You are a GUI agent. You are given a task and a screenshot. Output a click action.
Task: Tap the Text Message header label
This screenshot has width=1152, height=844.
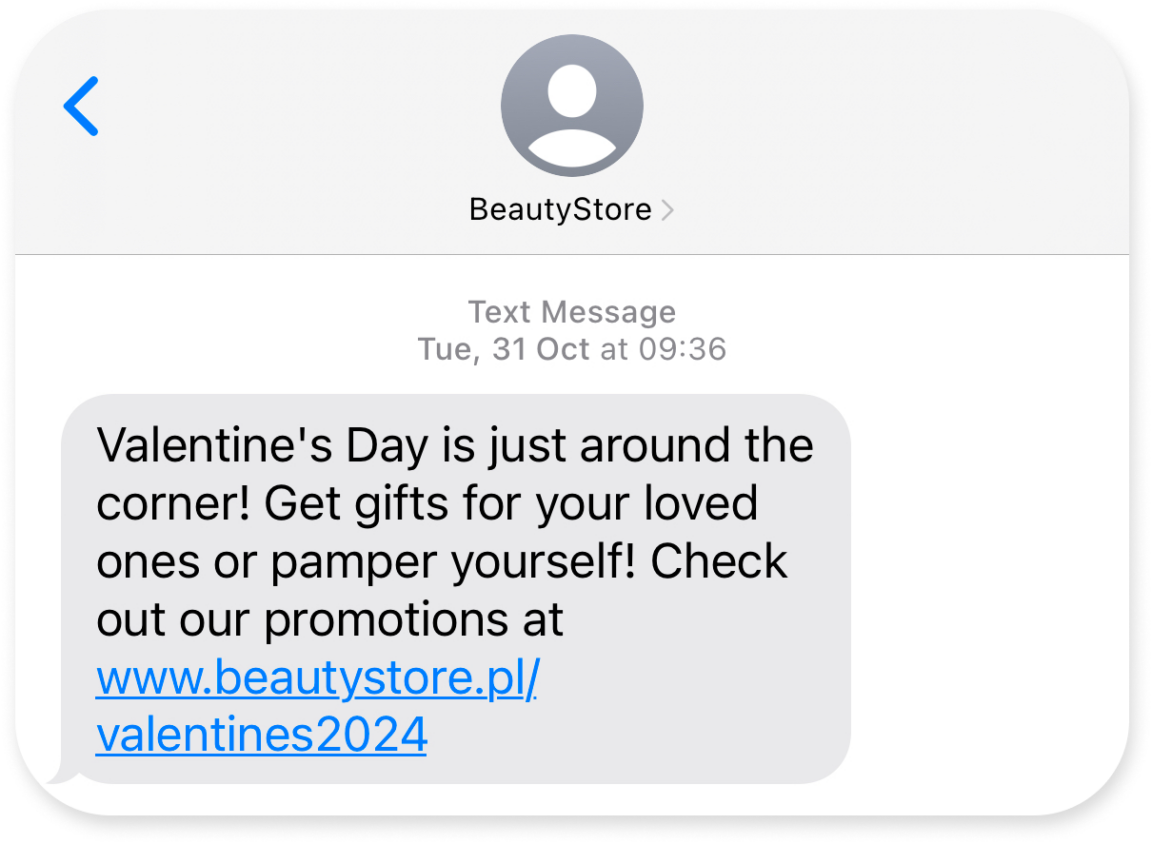pos(571,312)
